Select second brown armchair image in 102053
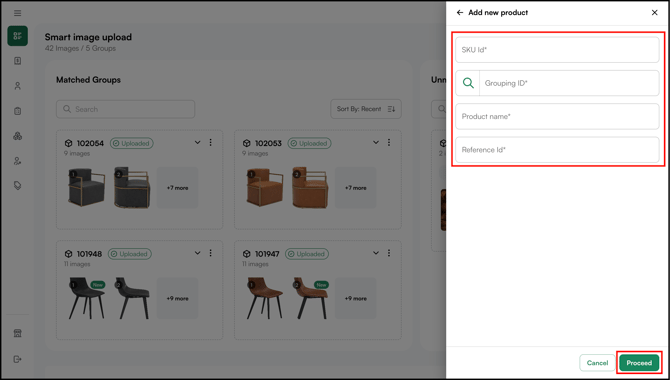 tap(310, 188)
